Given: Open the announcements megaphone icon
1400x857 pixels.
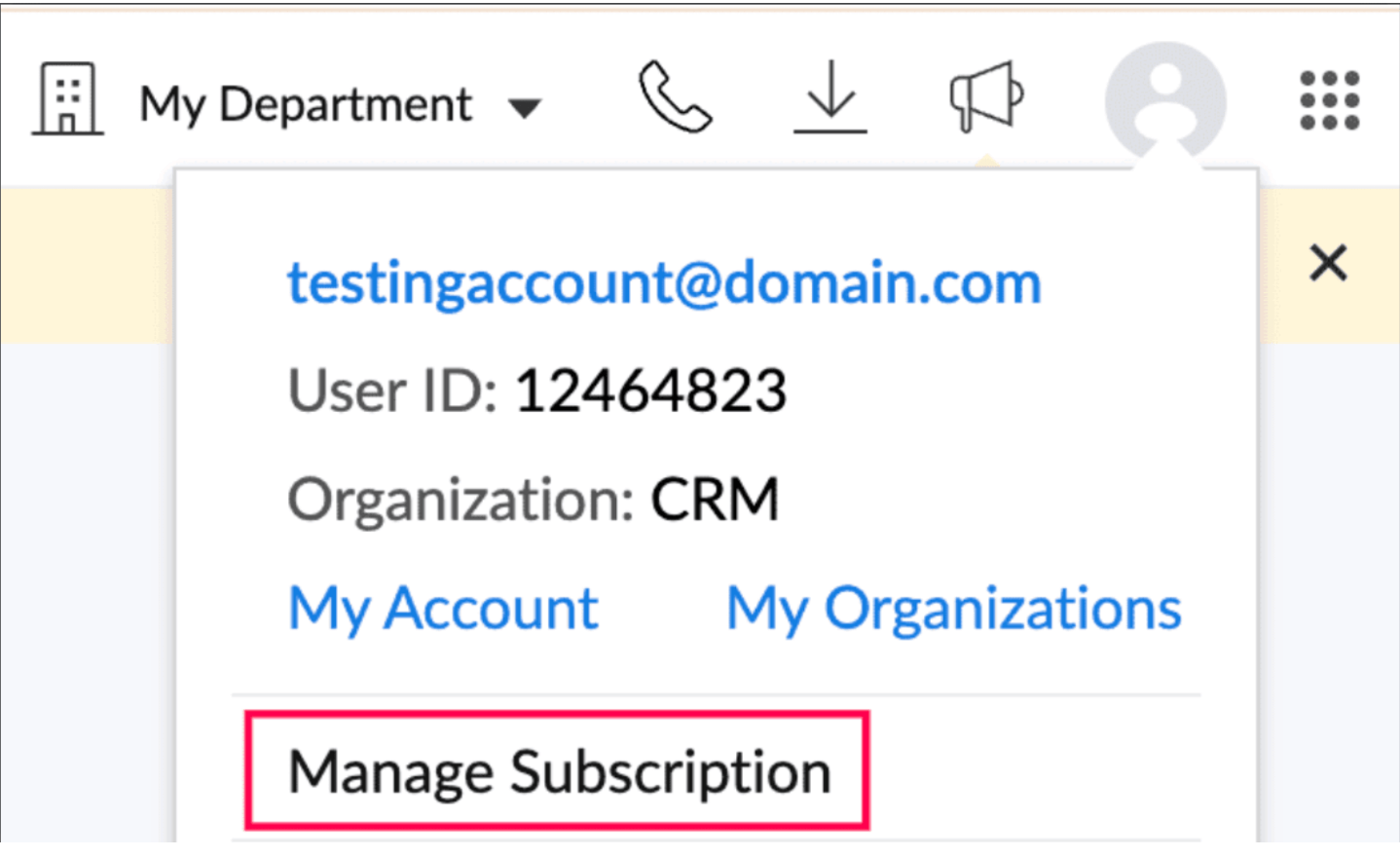Looking at the screenshot, I should pos(985,96).
